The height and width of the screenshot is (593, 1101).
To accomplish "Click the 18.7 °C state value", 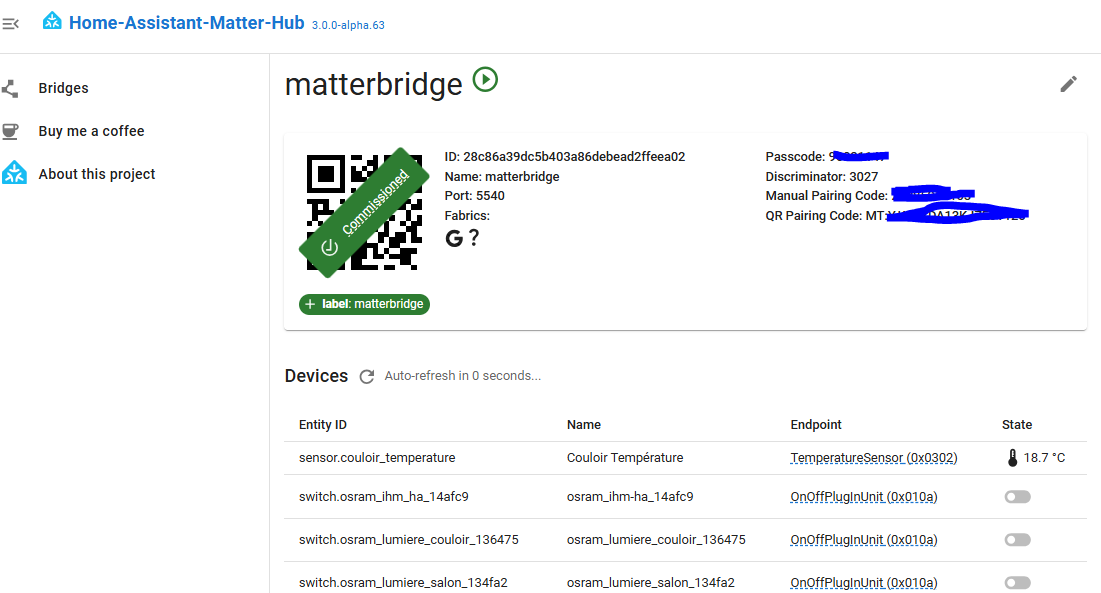I will pyautogui.click(x=1044, y=458).
